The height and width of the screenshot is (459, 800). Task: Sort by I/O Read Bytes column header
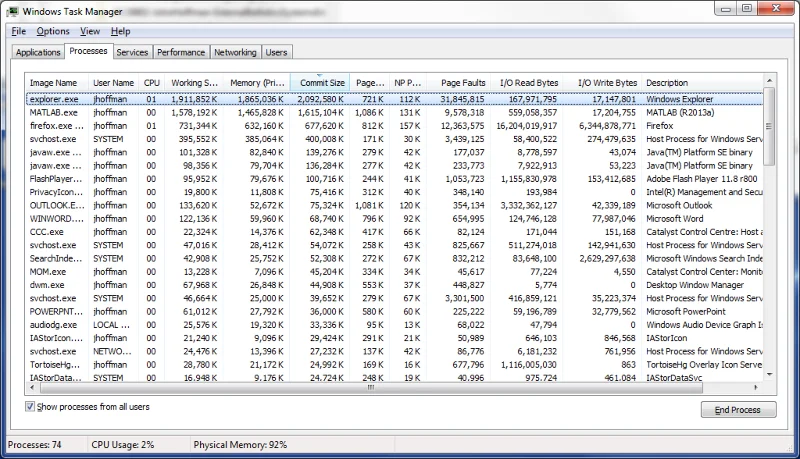(x=529, y=83)
